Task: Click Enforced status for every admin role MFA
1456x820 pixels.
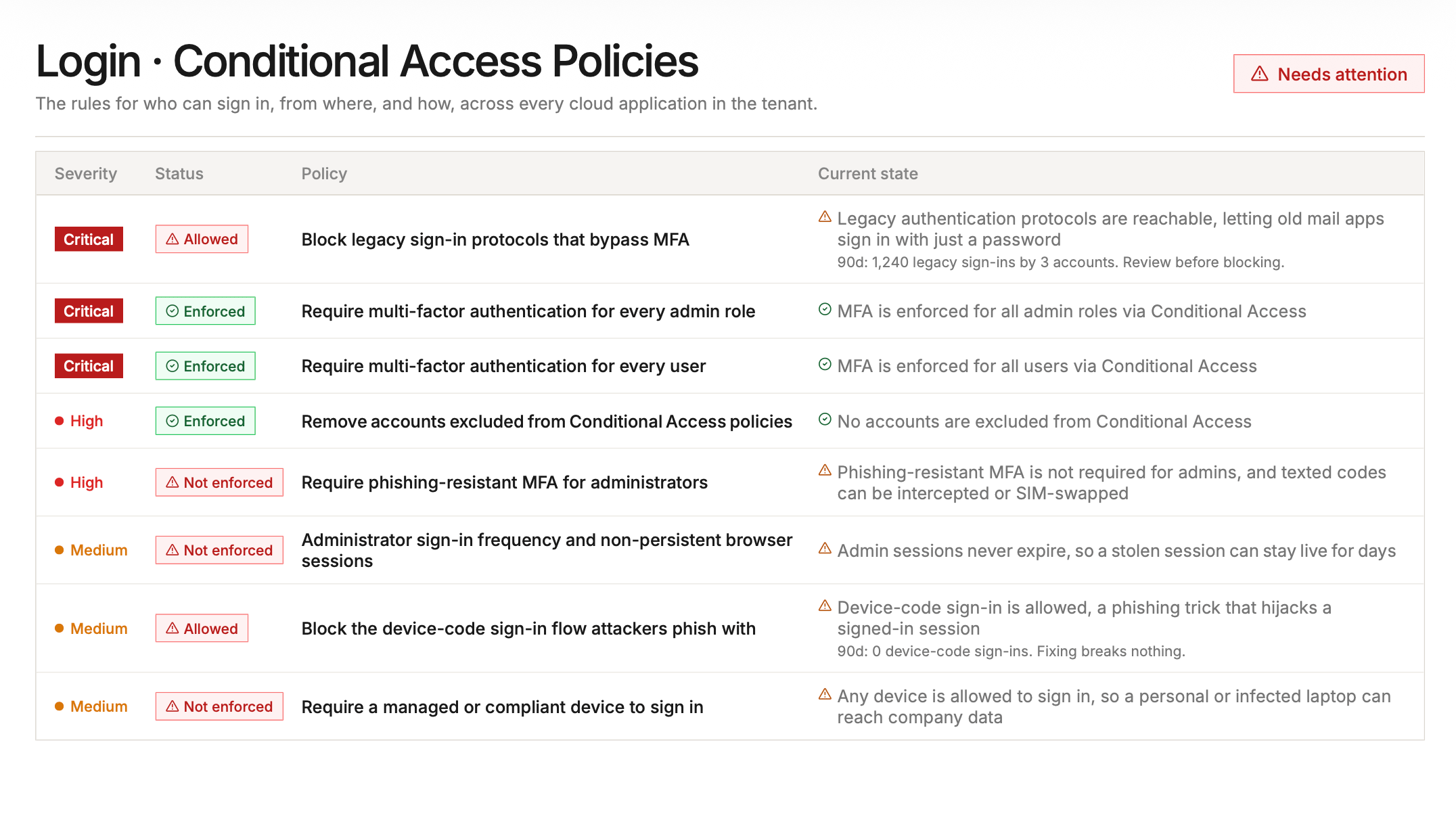Action: tap(205, 311)
